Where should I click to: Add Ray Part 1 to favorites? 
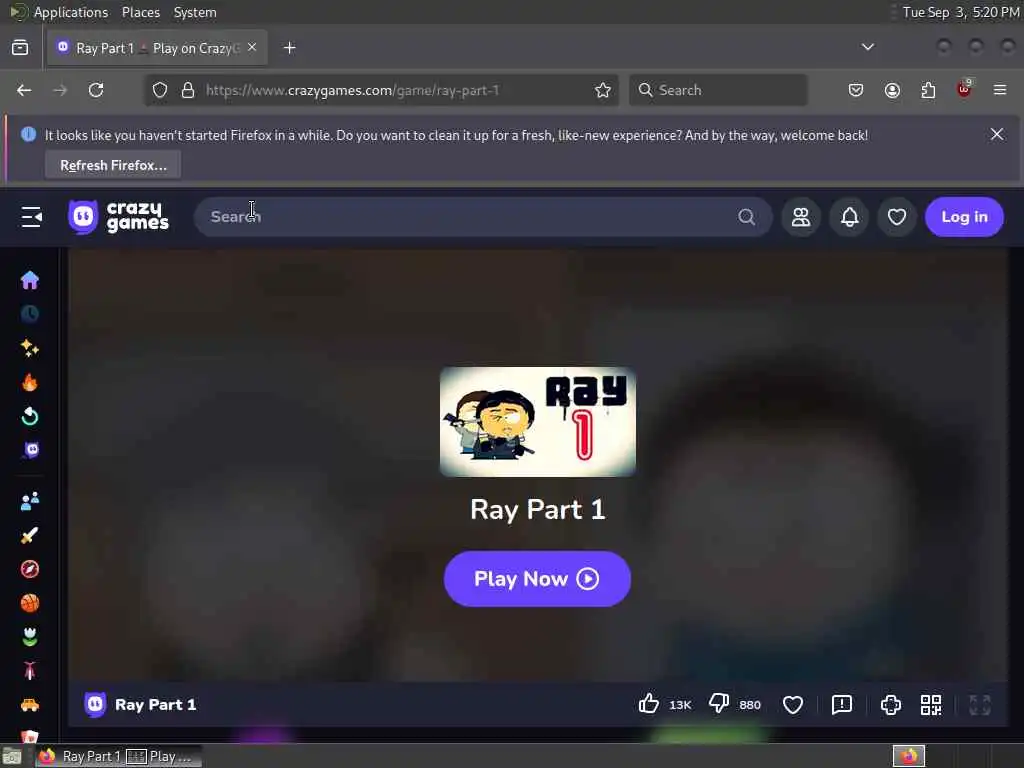(x=793, y=705)
